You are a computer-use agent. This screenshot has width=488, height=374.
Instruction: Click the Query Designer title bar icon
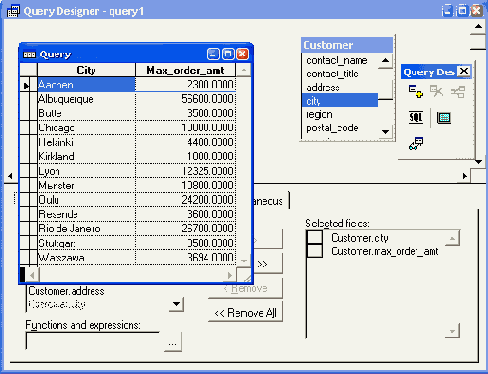coord(13,11)
